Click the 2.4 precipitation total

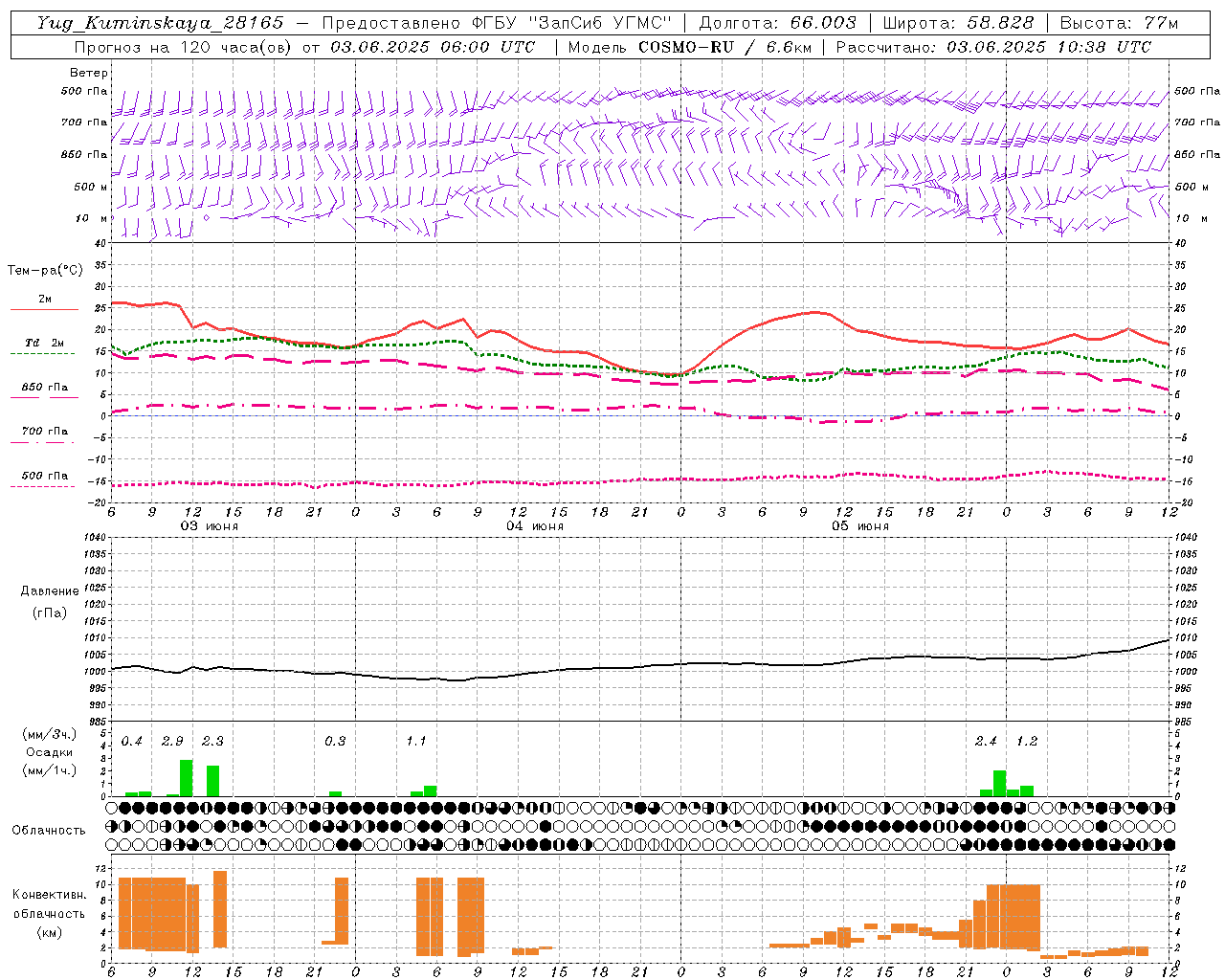point(986,742)
